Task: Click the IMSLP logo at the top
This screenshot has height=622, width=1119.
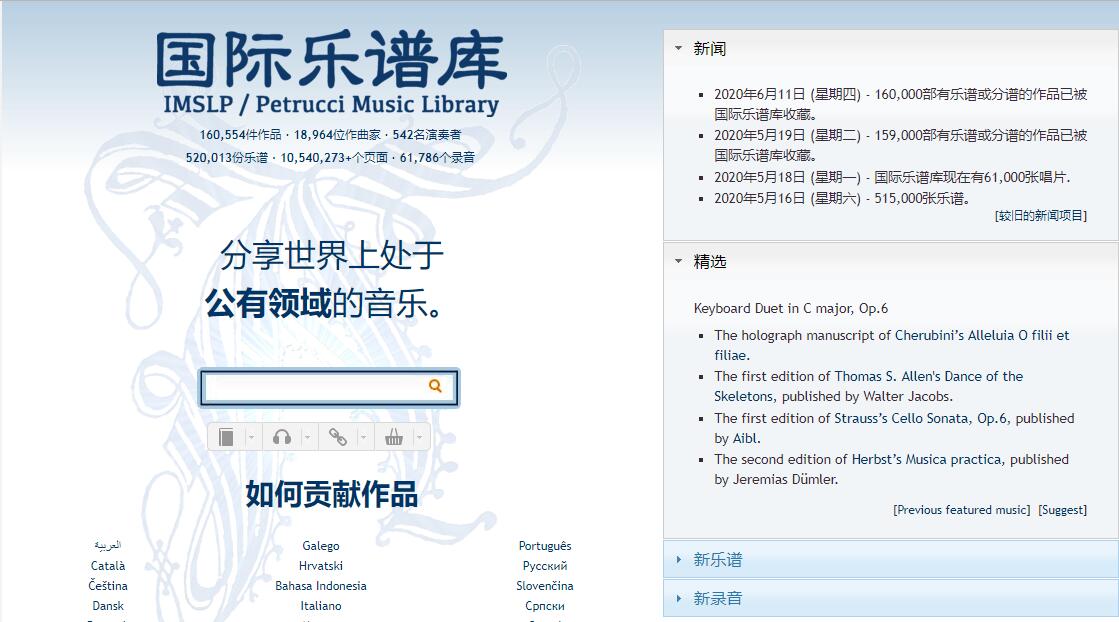Action: 329,63
